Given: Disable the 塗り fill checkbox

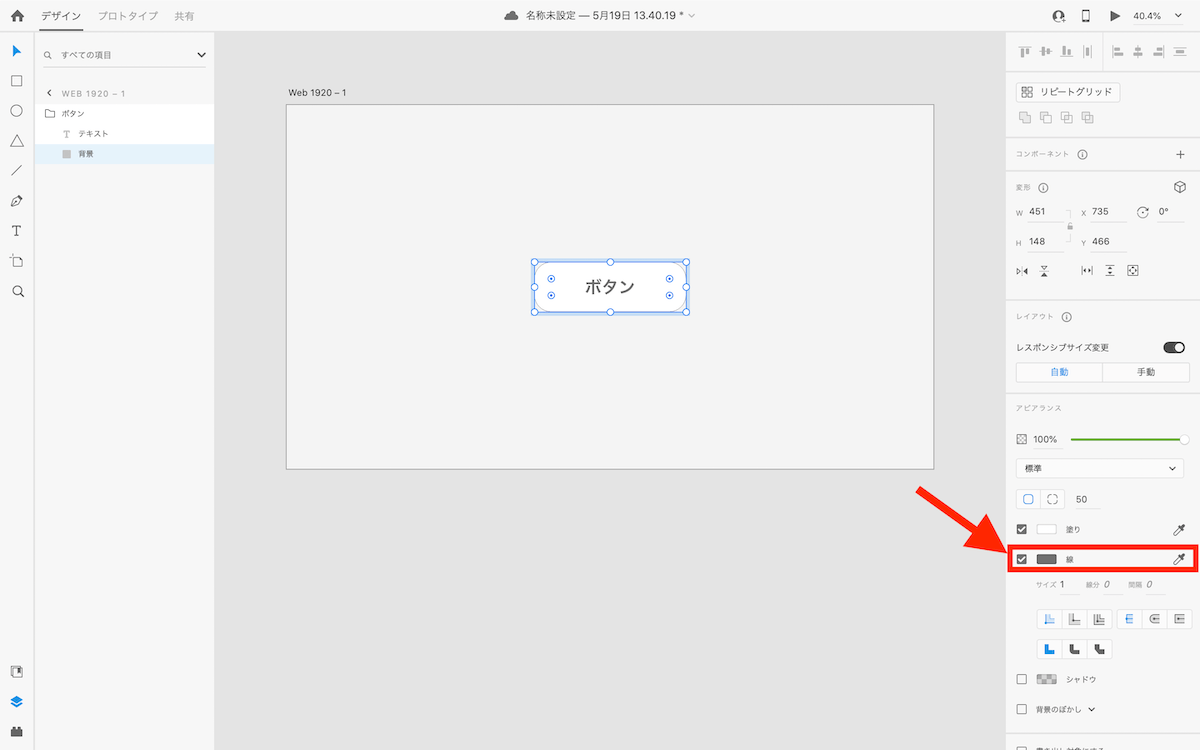Looking at the screenshot, I should (x=1021, y=529).
